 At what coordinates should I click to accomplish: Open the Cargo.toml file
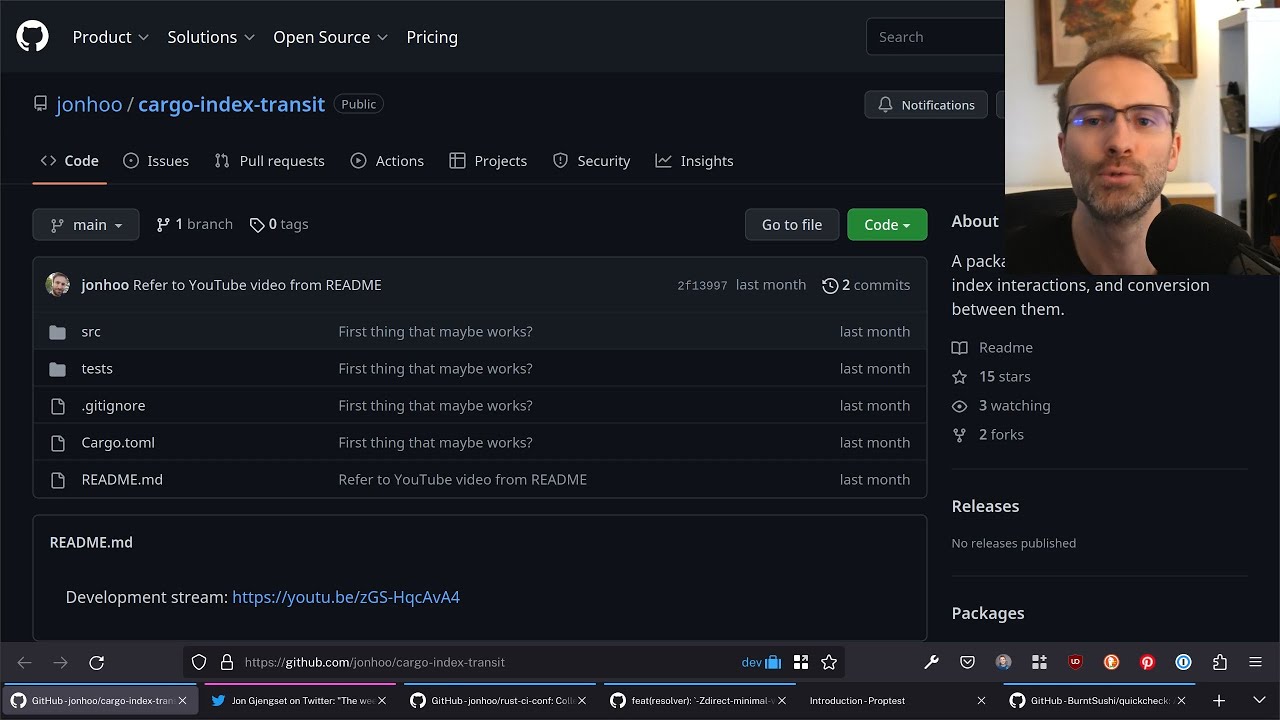coord(118,443)
